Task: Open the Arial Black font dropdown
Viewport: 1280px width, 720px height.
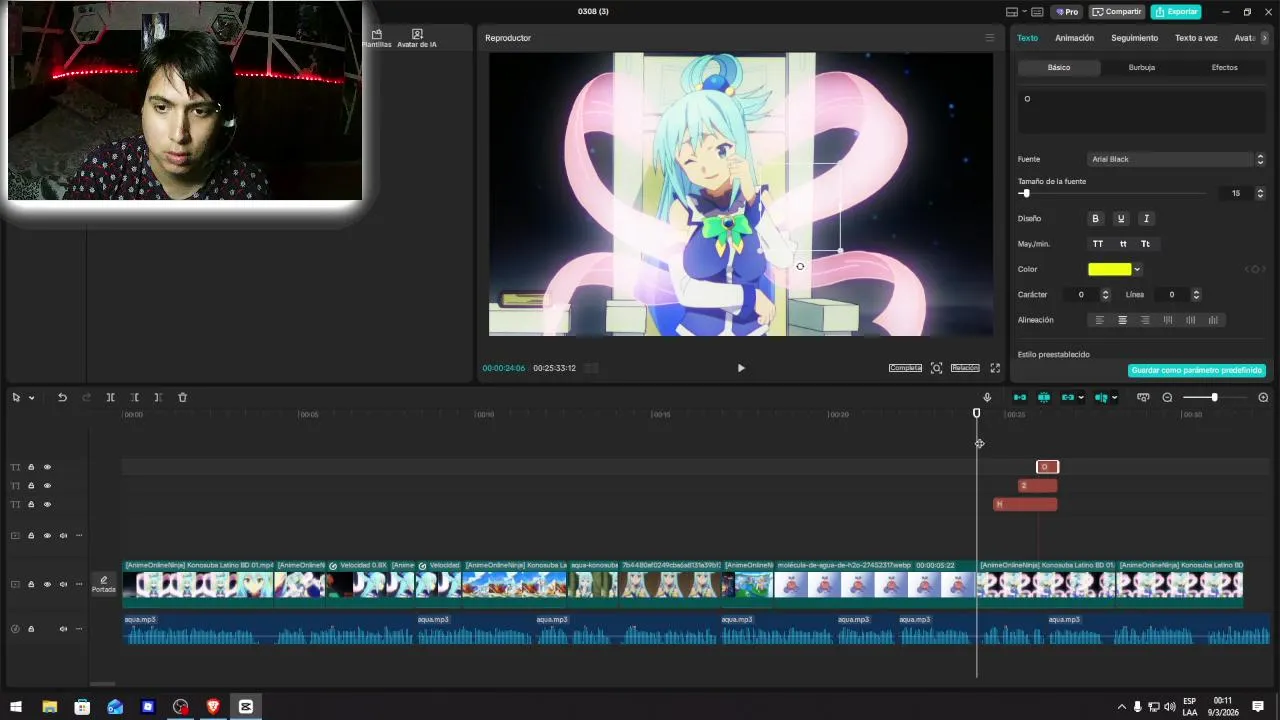Action: [1176, 159]
